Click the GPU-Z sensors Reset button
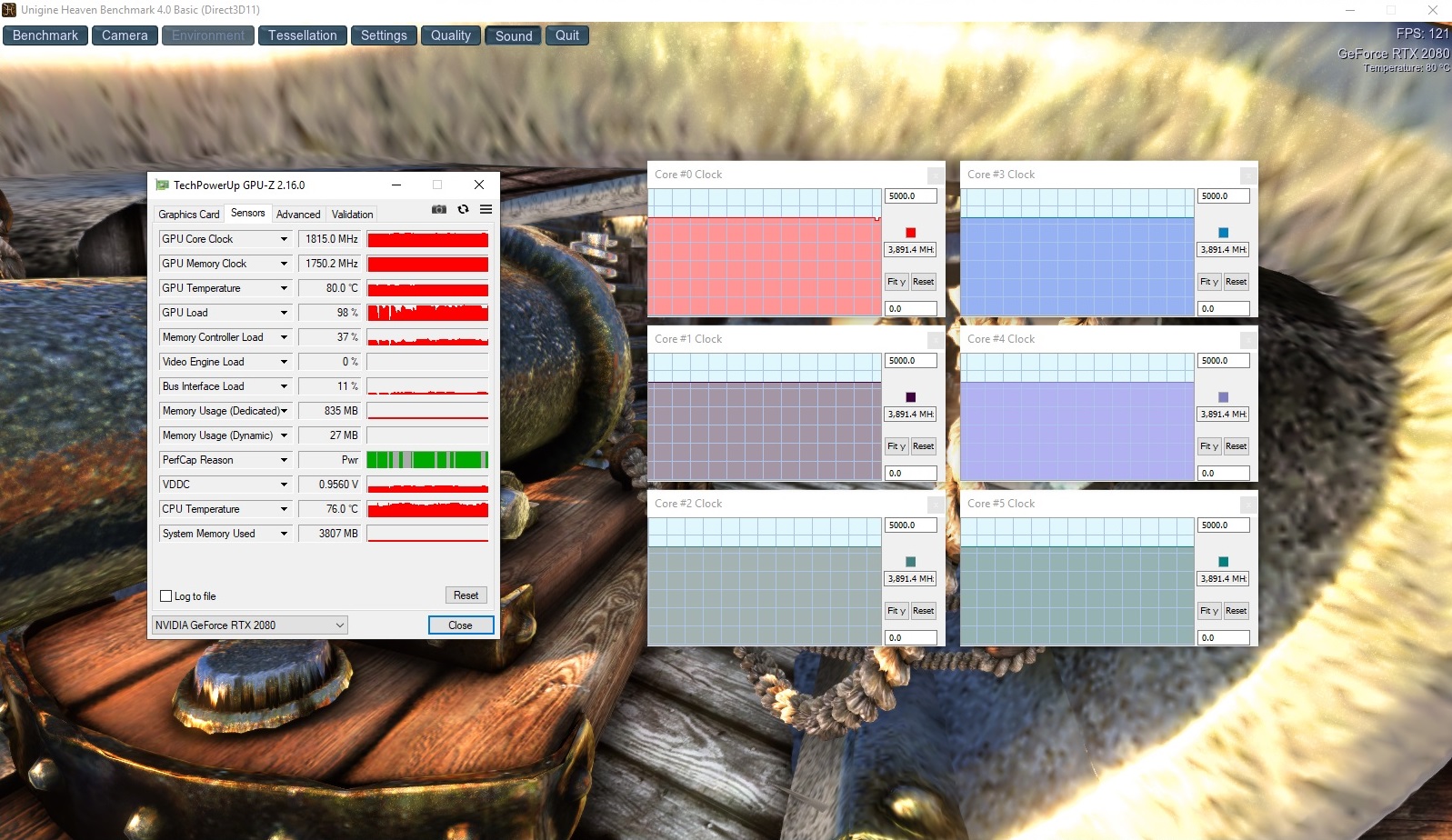This screenshot has width=1452, height=840. coord(466,595)
